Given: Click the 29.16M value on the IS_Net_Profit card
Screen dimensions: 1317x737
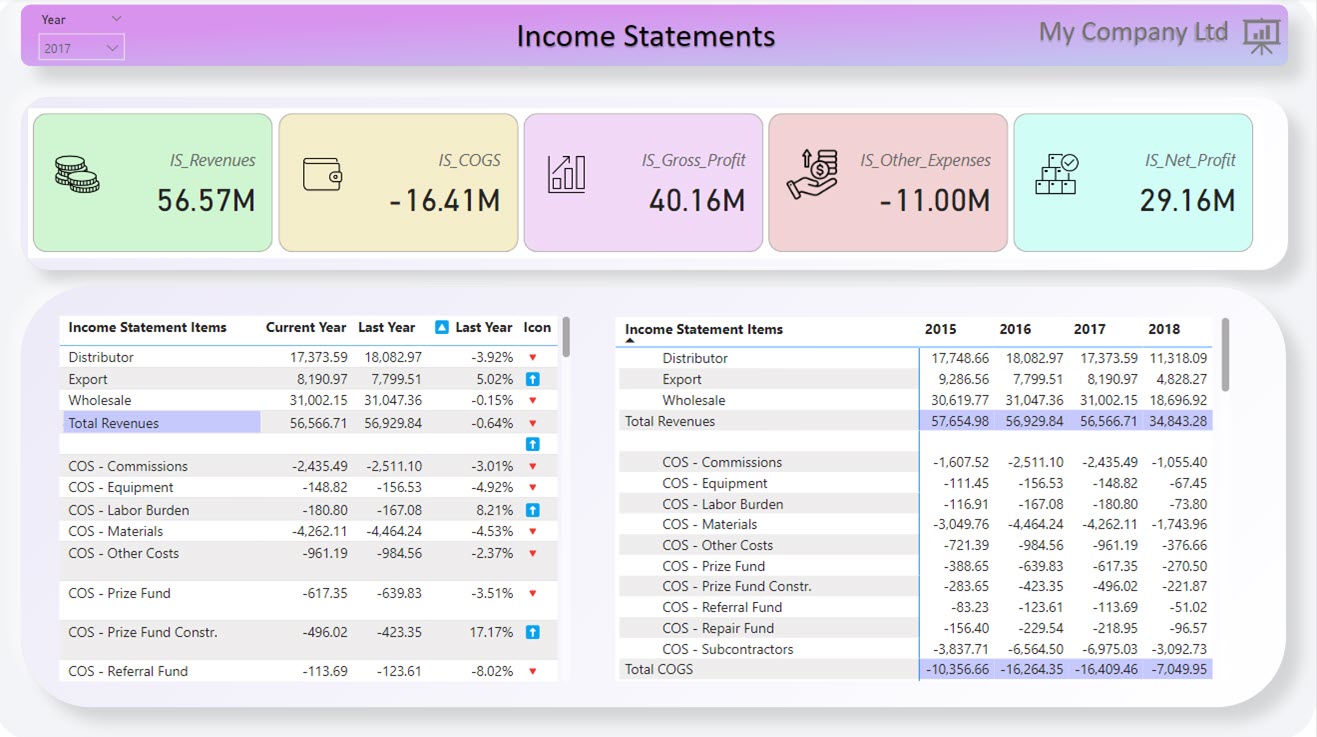Looking at the screenshot, I should coord(1188,201).
